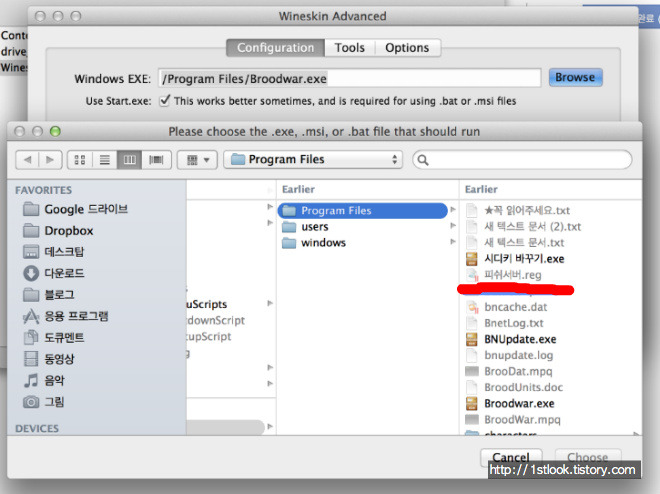The height and width of the screenshot is (494, 660).
Task: Click the Cancel button
Action: click(511, 457)
